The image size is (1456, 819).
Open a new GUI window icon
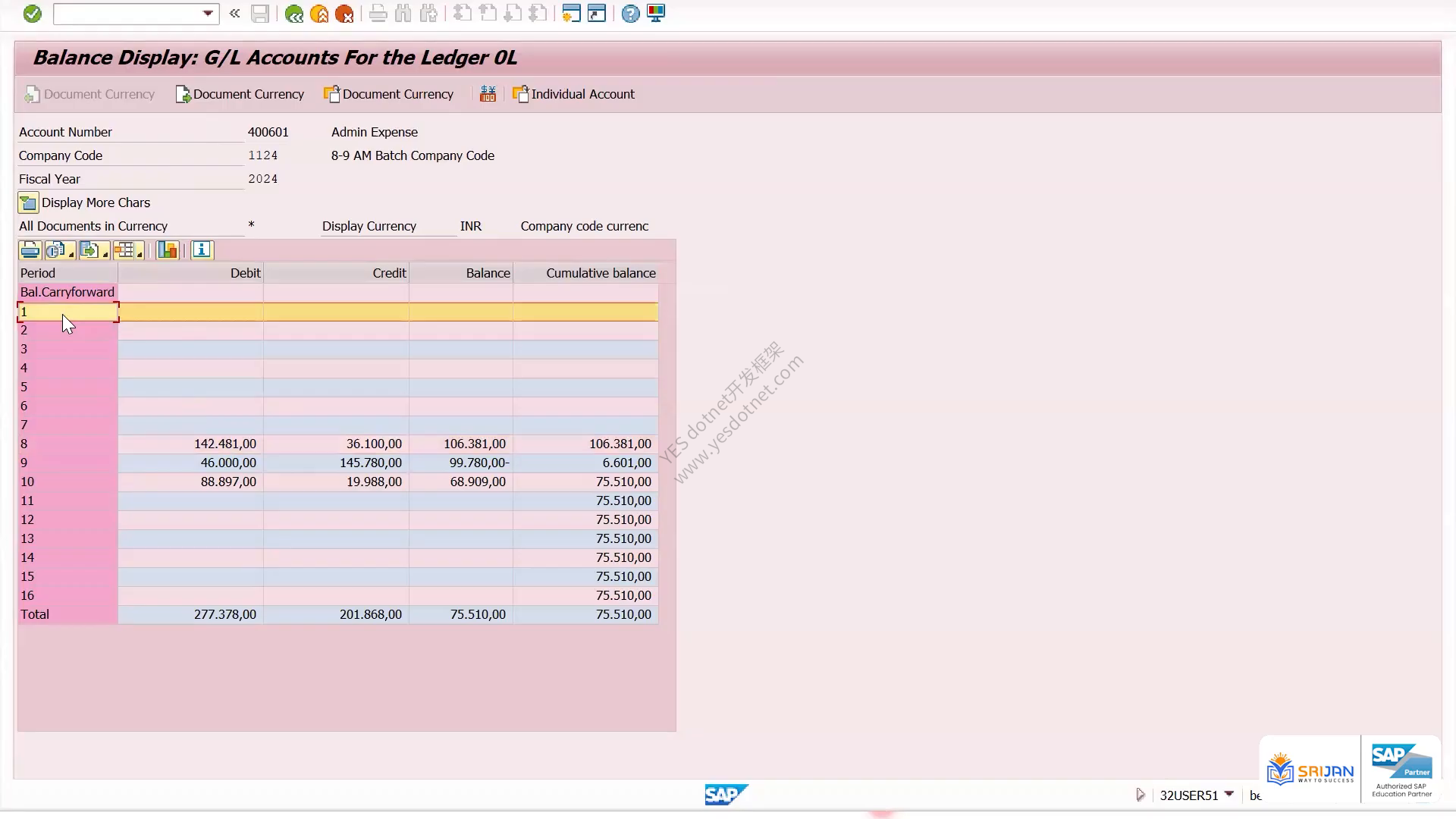pyautogui.click(x=572, y=14)
